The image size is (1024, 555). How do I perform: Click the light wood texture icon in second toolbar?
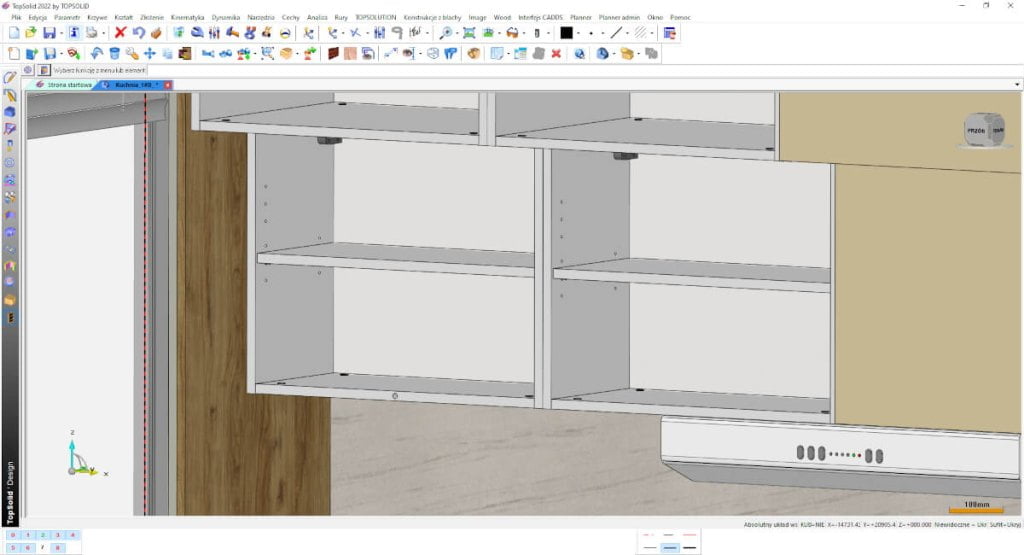click(350, 54)
